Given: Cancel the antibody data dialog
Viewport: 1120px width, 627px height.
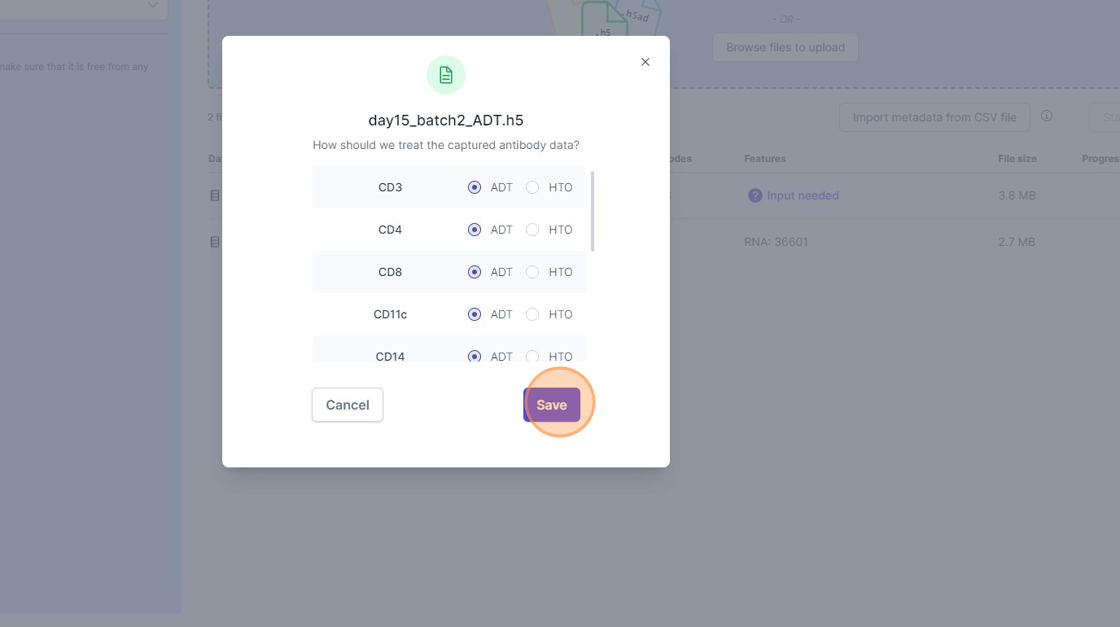Looking at the screenshot, I should [347, 405].
